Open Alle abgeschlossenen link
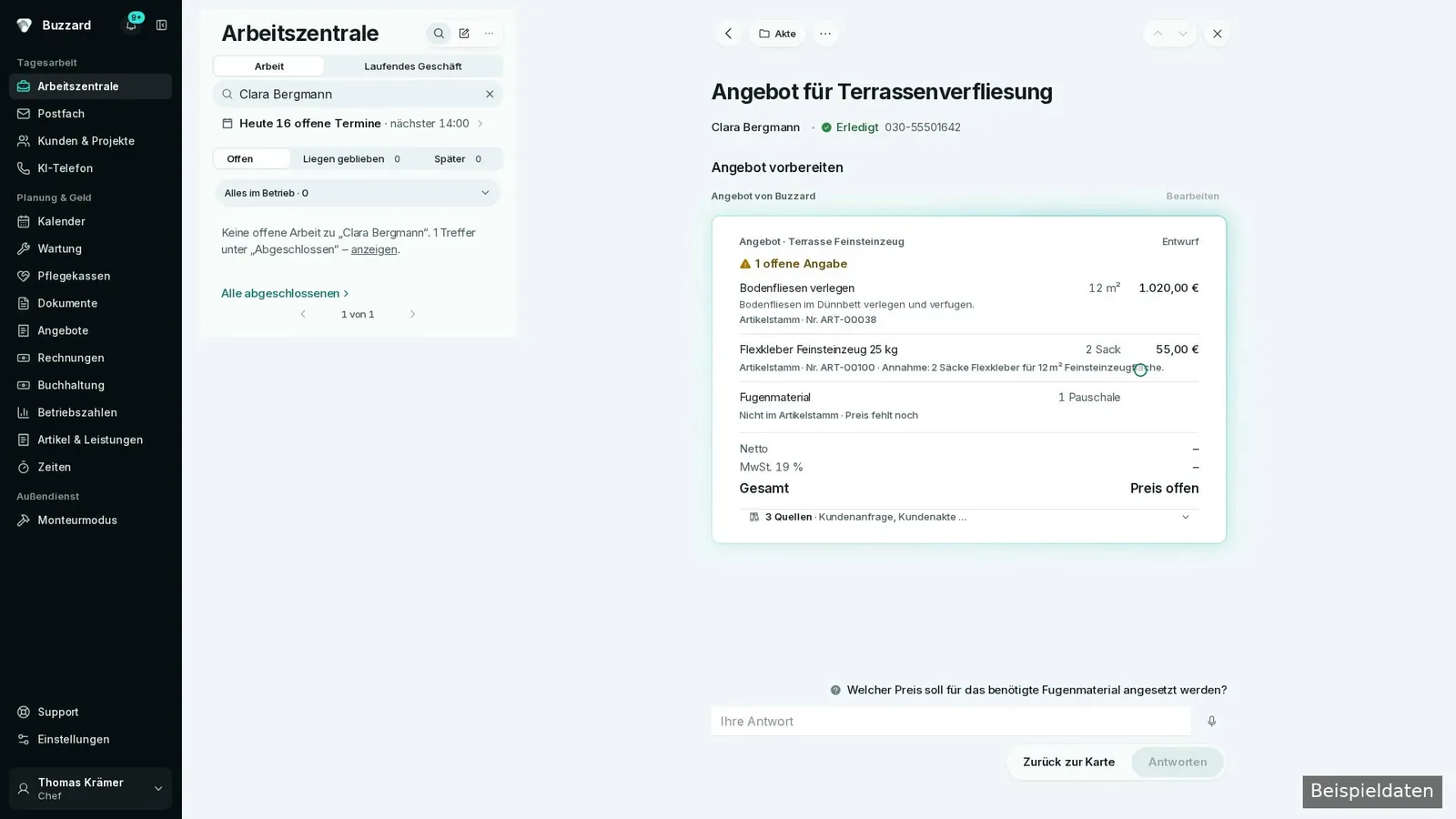This screenshot has width=1456, height=819. pos(285,293)
